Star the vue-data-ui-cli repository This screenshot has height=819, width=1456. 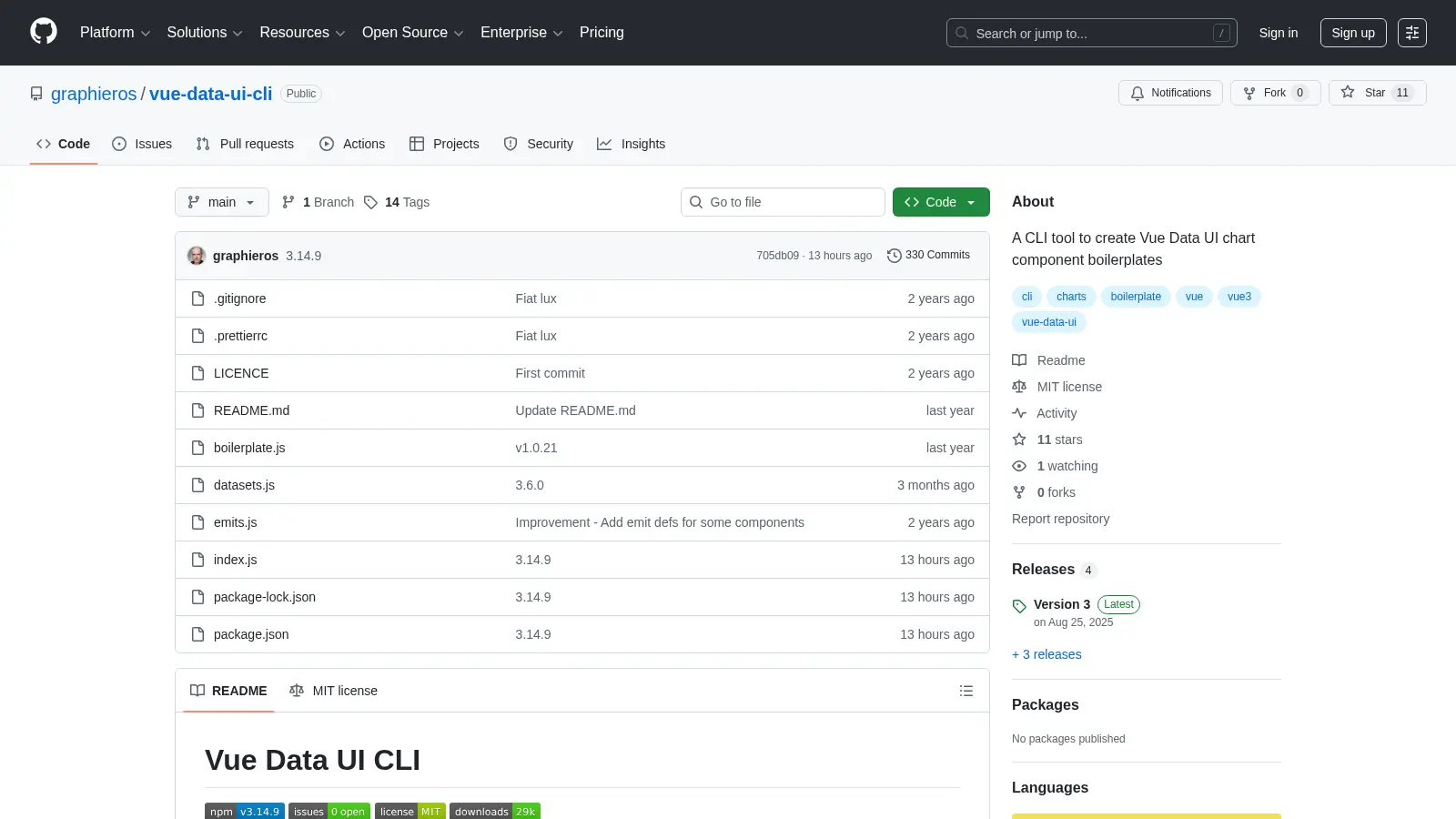(1377, 93)
